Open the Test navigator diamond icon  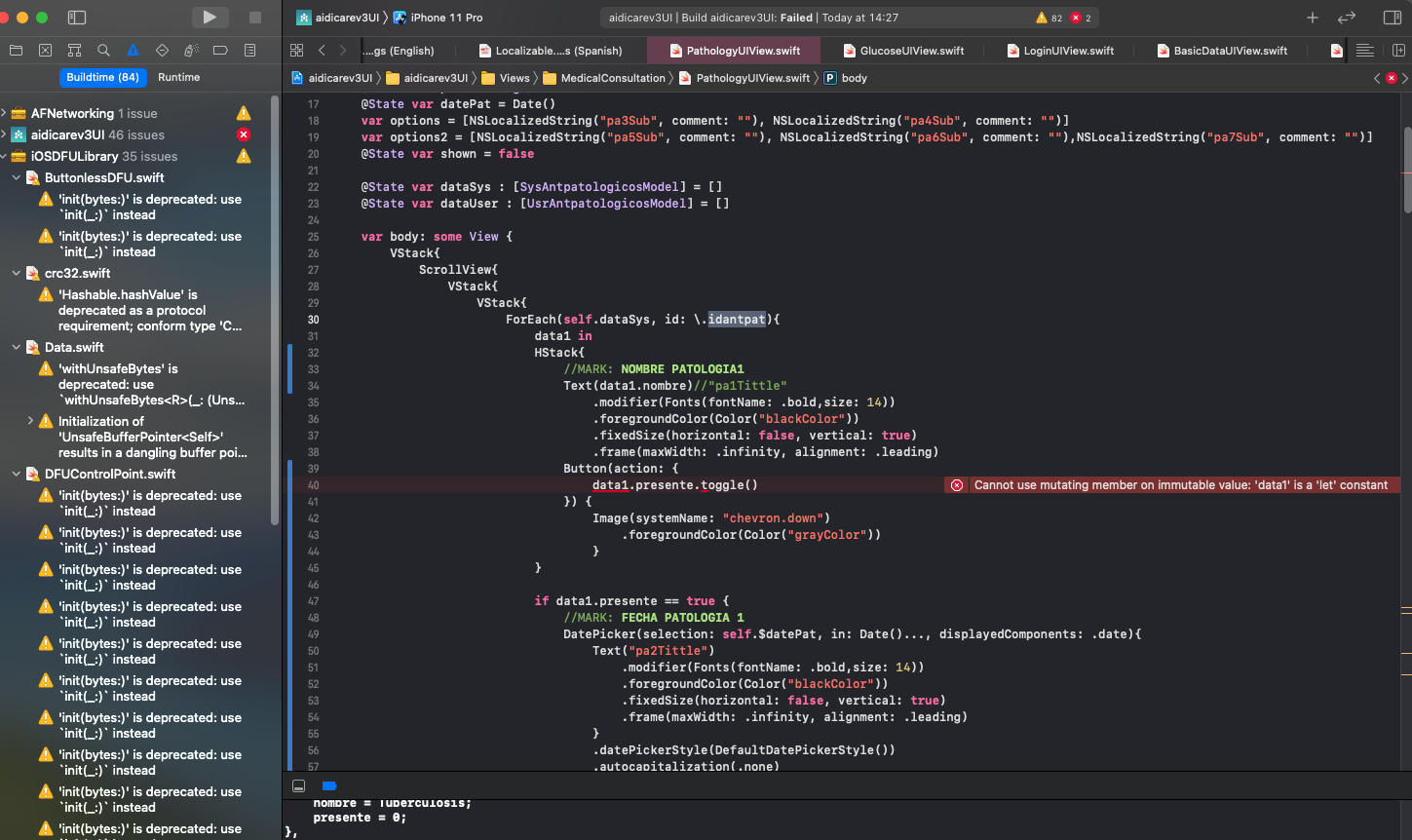point(162,50)
